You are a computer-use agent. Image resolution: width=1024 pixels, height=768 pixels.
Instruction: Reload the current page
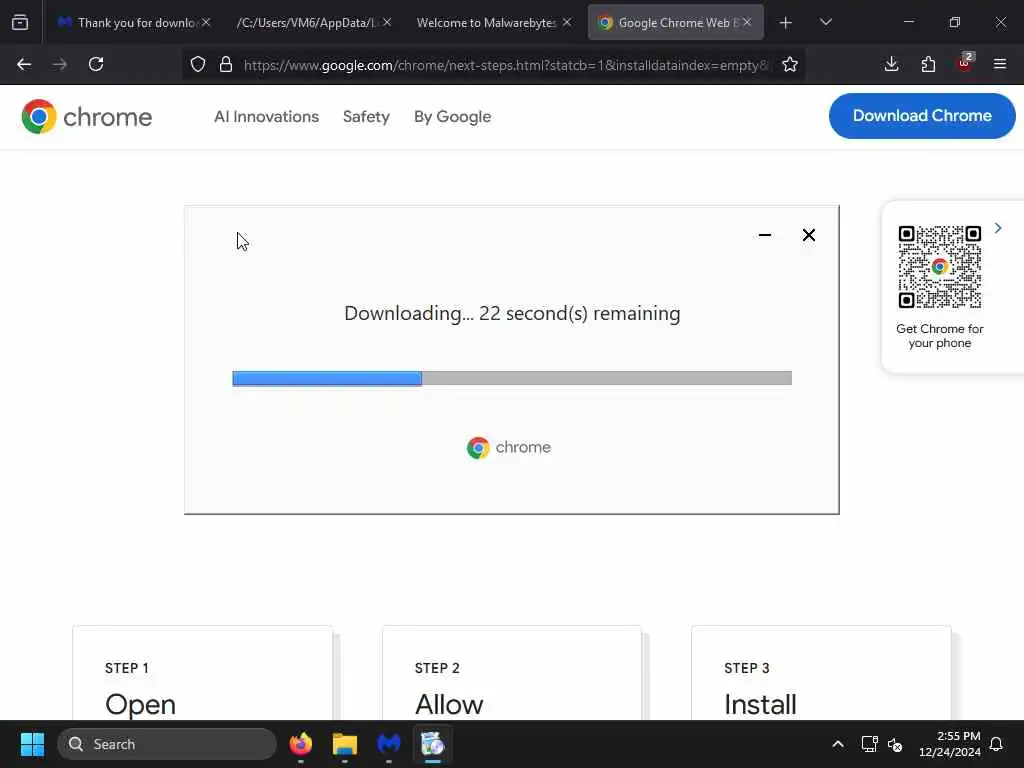(96, 64)
